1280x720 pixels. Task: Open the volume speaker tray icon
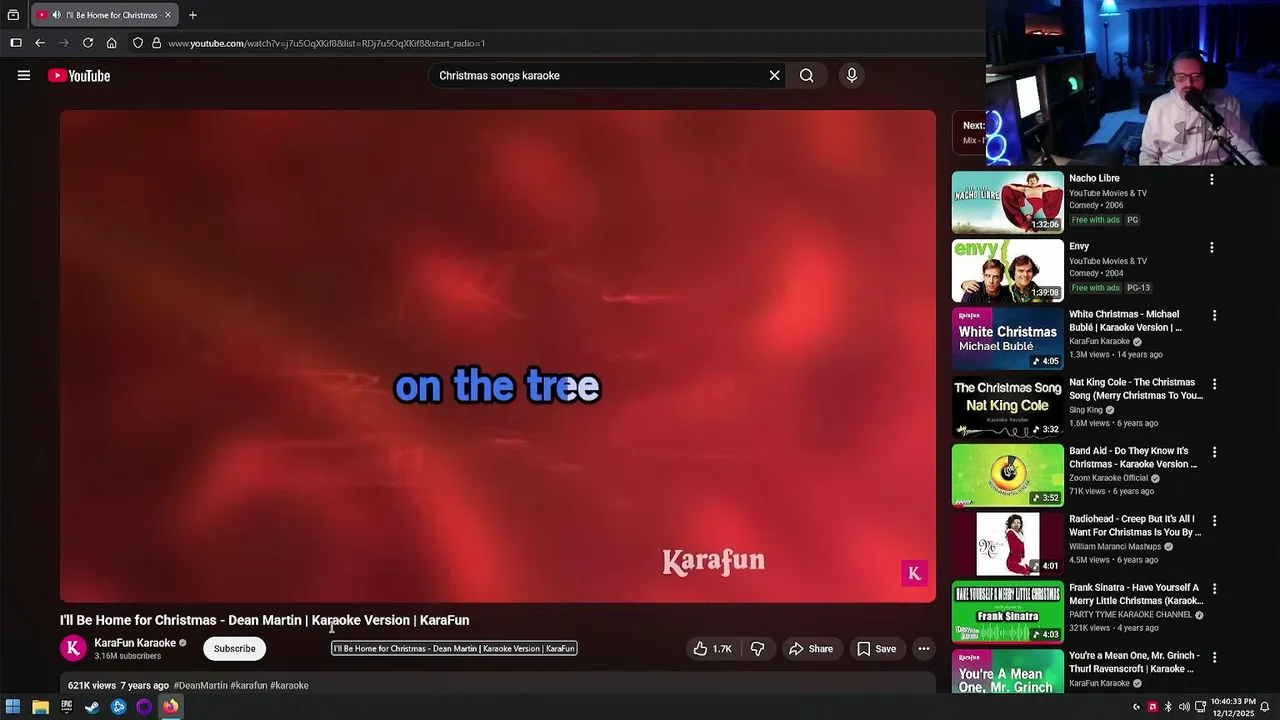pos(1184,707)
